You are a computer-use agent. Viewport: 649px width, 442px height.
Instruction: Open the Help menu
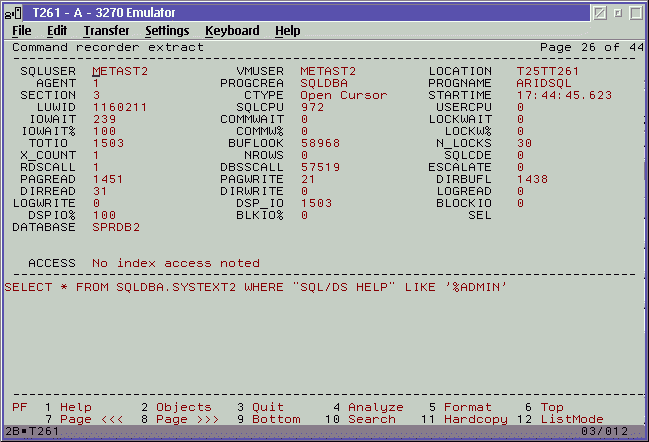pos(287,31)
